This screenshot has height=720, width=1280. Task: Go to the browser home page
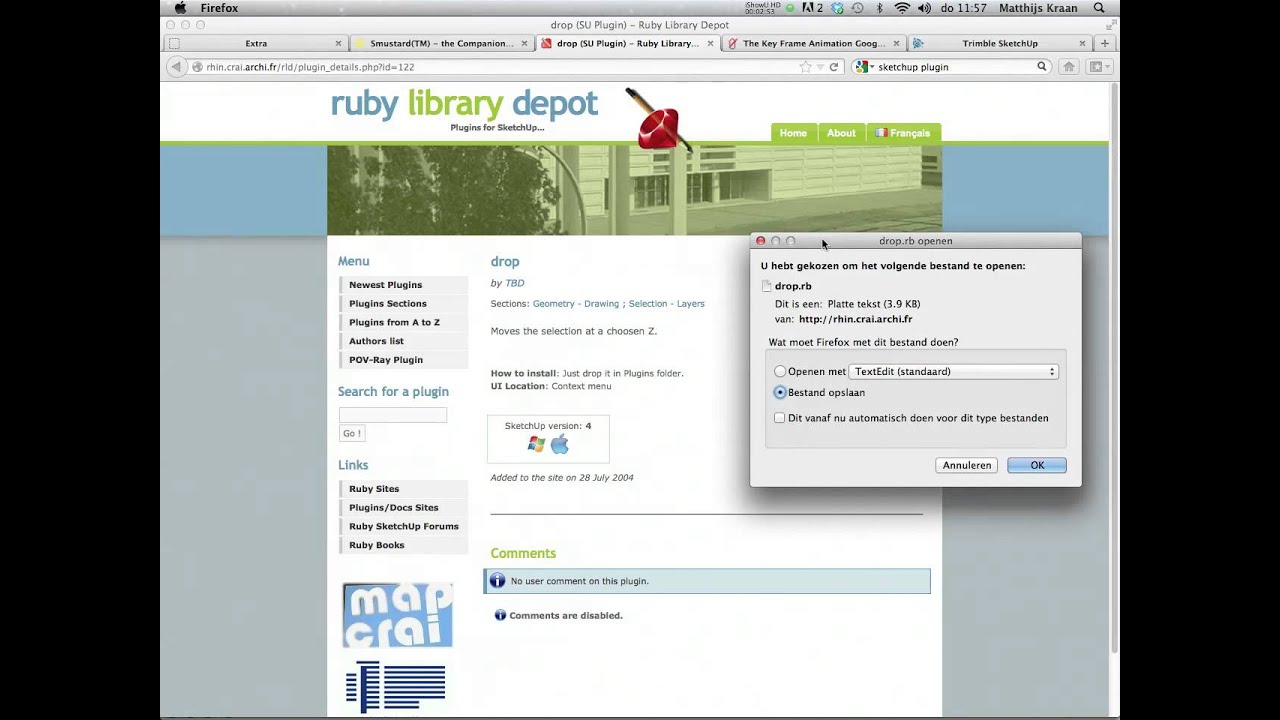(x=1069, y=67)
